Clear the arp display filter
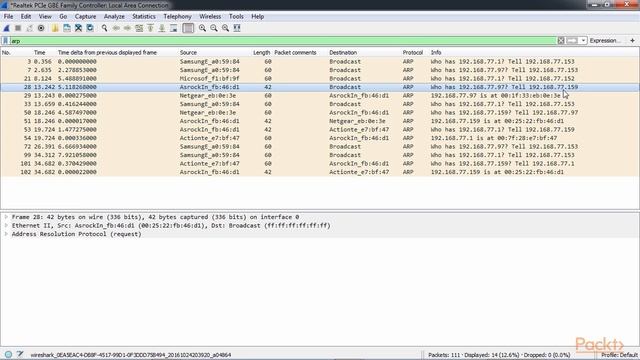640x360 pixels. (x=561, y=40)
